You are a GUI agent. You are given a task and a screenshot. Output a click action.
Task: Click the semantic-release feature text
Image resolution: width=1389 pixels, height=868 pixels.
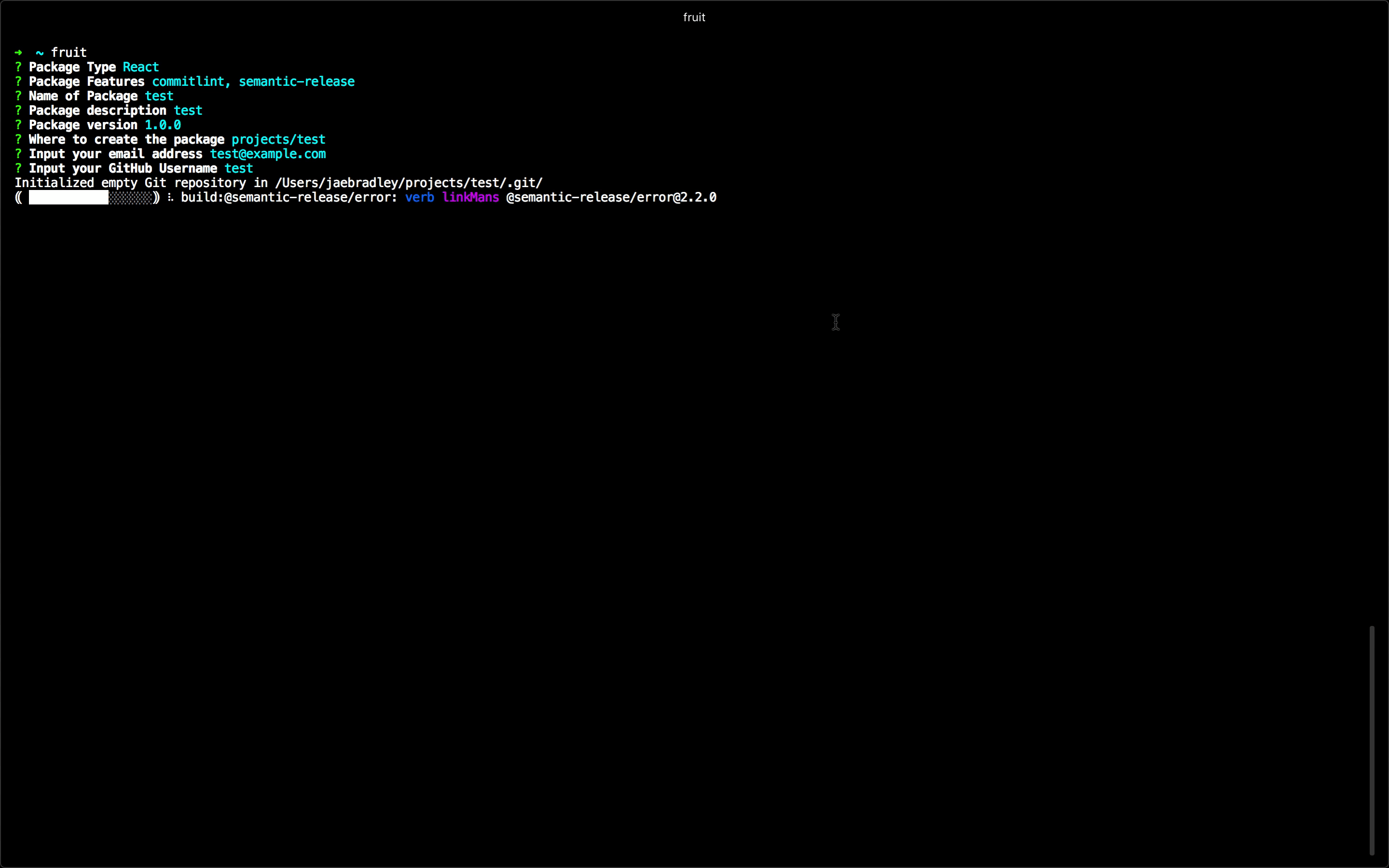pos(296,81)
